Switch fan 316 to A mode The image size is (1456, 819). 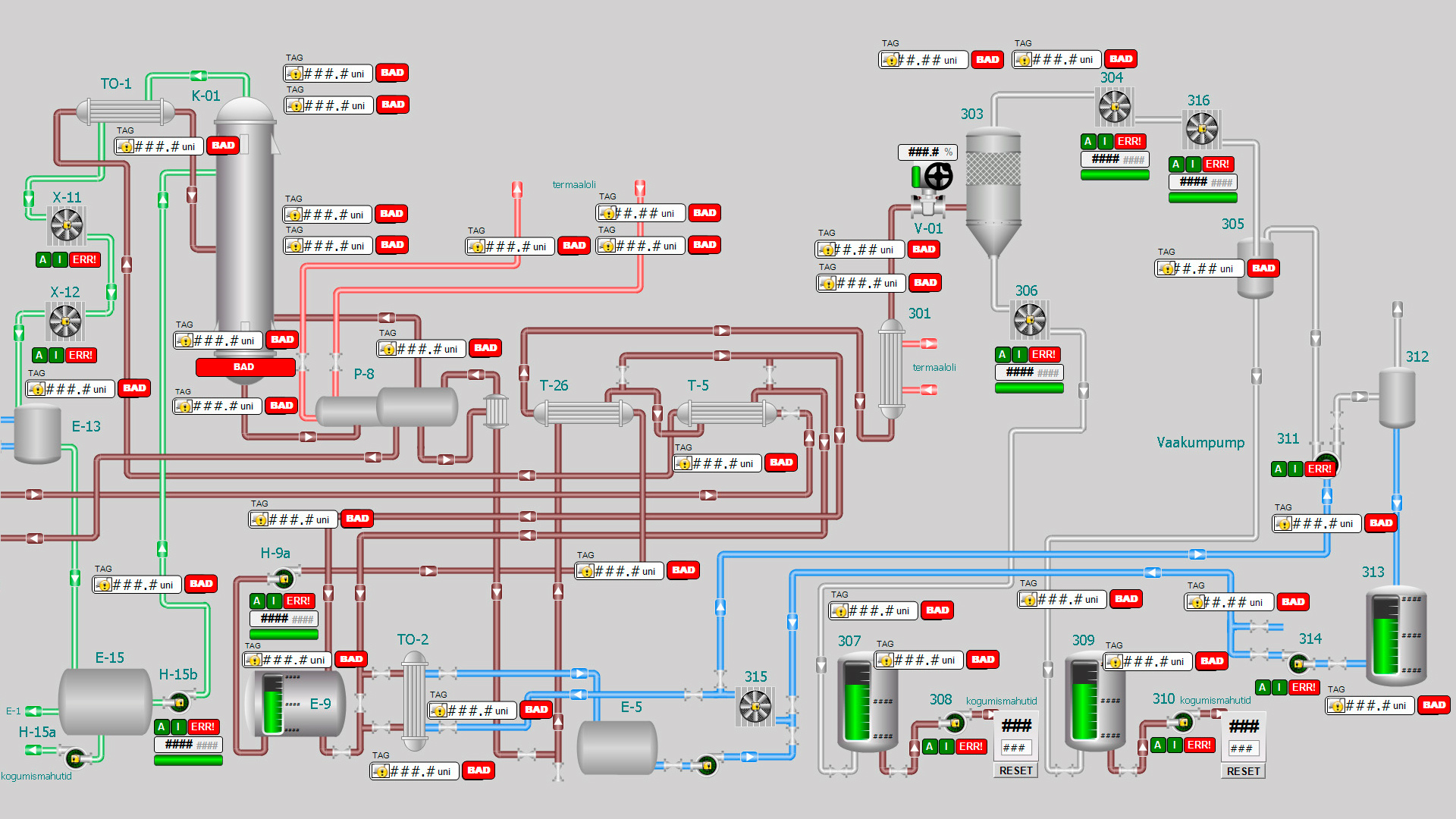pos(1176,164)
